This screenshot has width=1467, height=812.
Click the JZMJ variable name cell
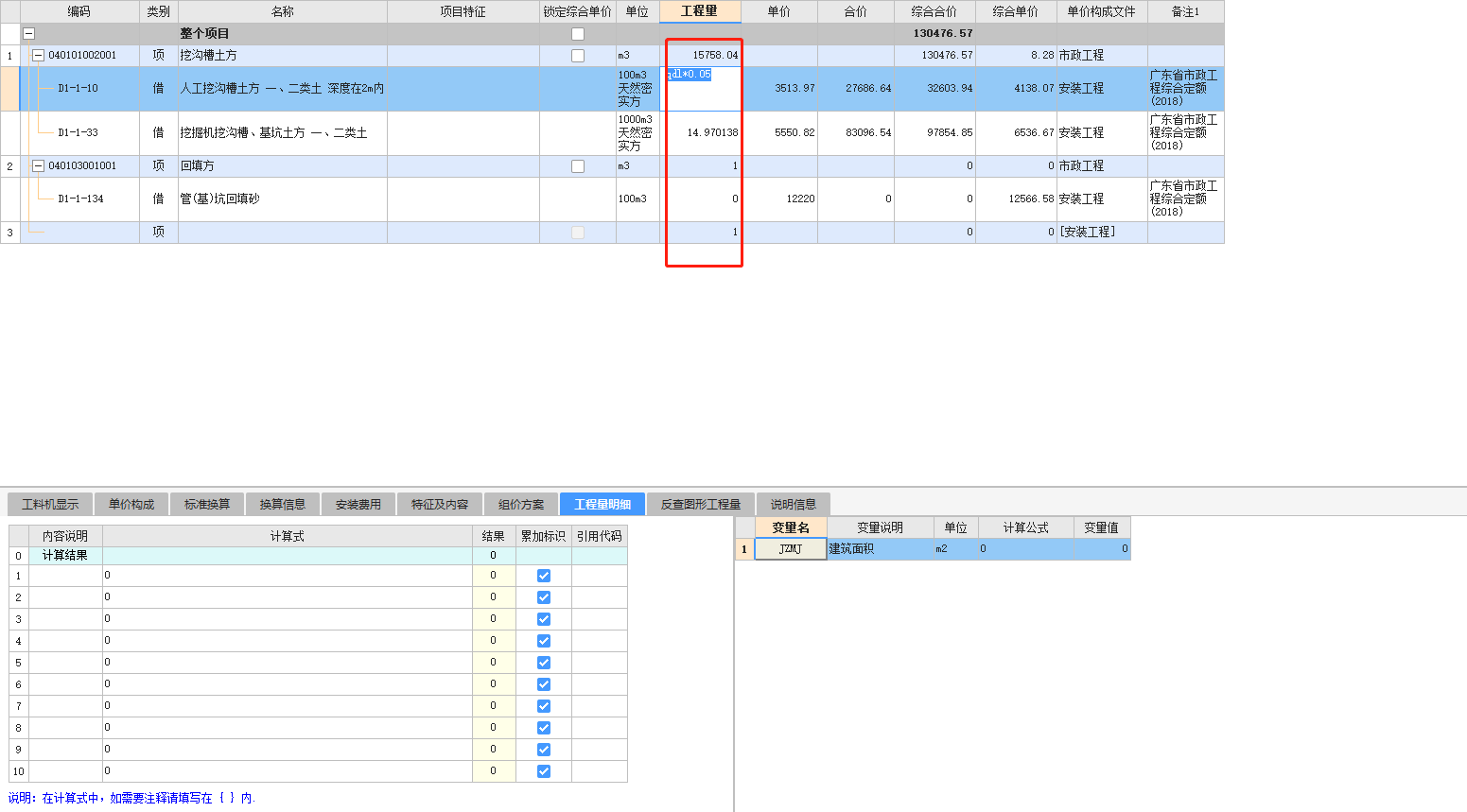coord(791,549)
